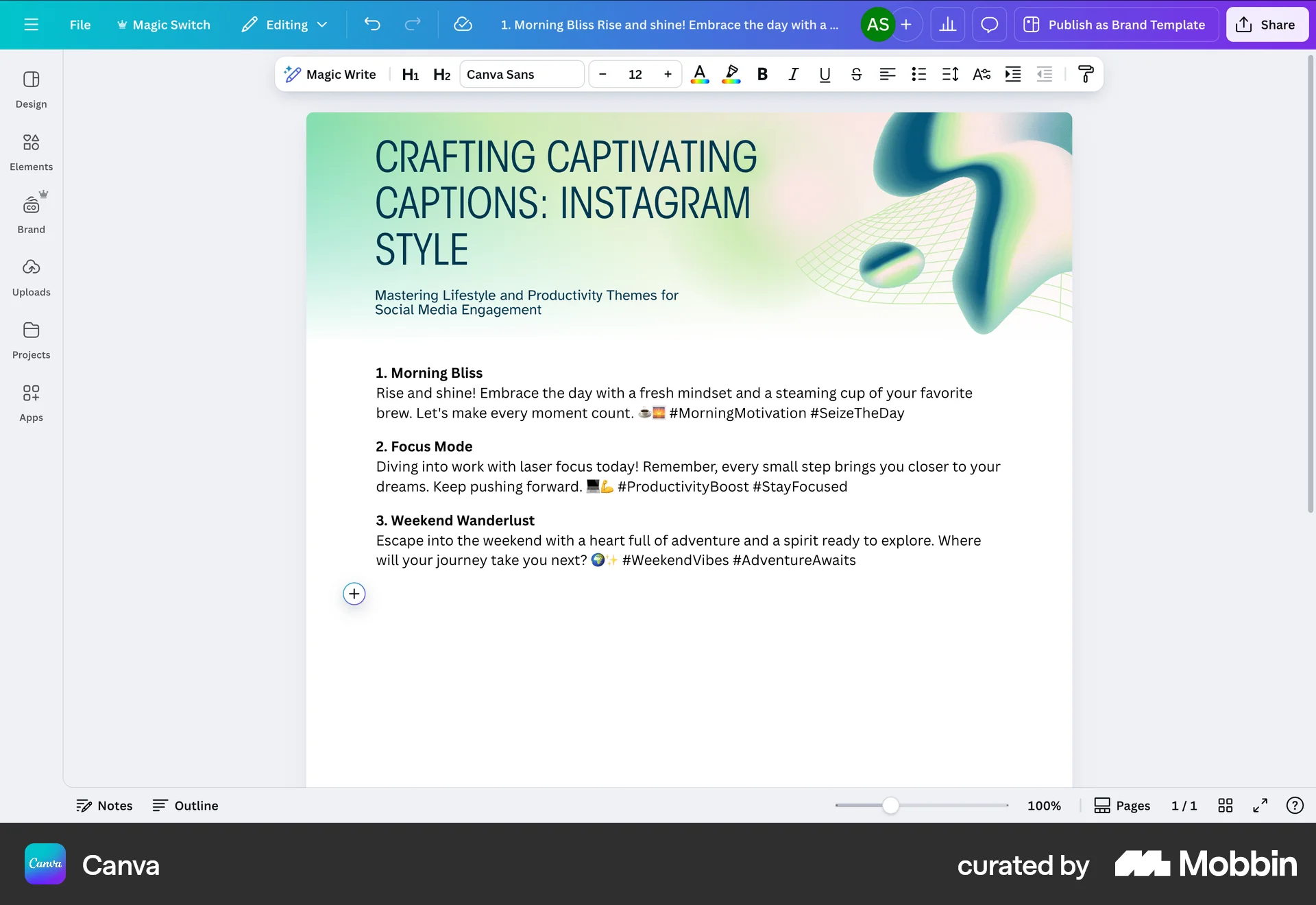Select the copy style paint roller tool
This screenshot has height=905, width=1316.
point(1086,74)
